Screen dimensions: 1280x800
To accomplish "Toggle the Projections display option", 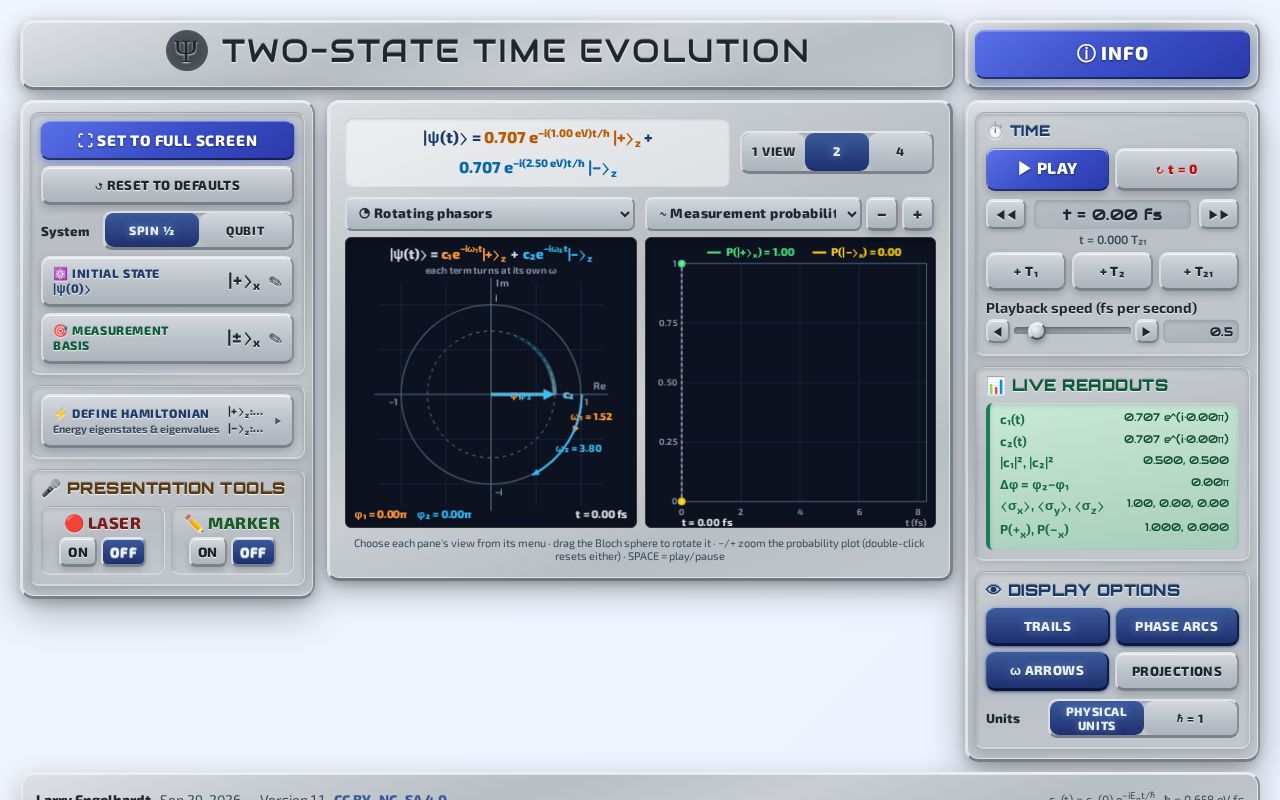I will 1177,671.
